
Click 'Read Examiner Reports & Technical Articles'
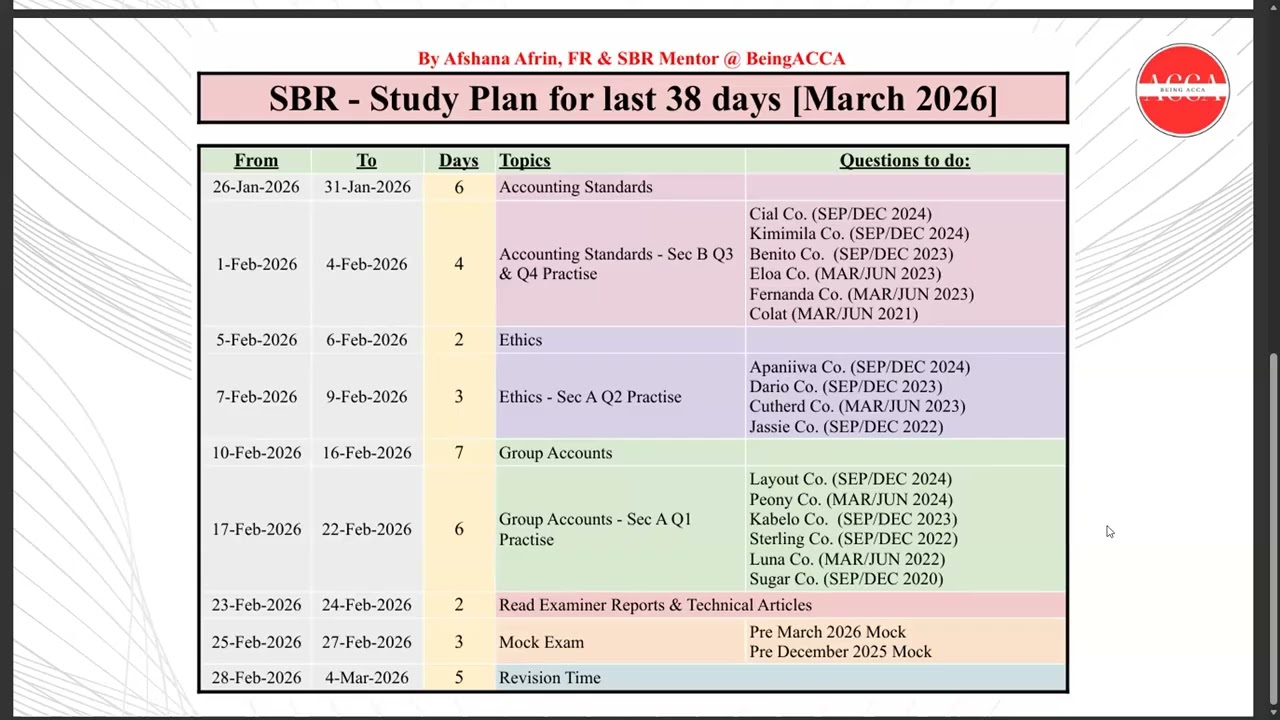656,605
